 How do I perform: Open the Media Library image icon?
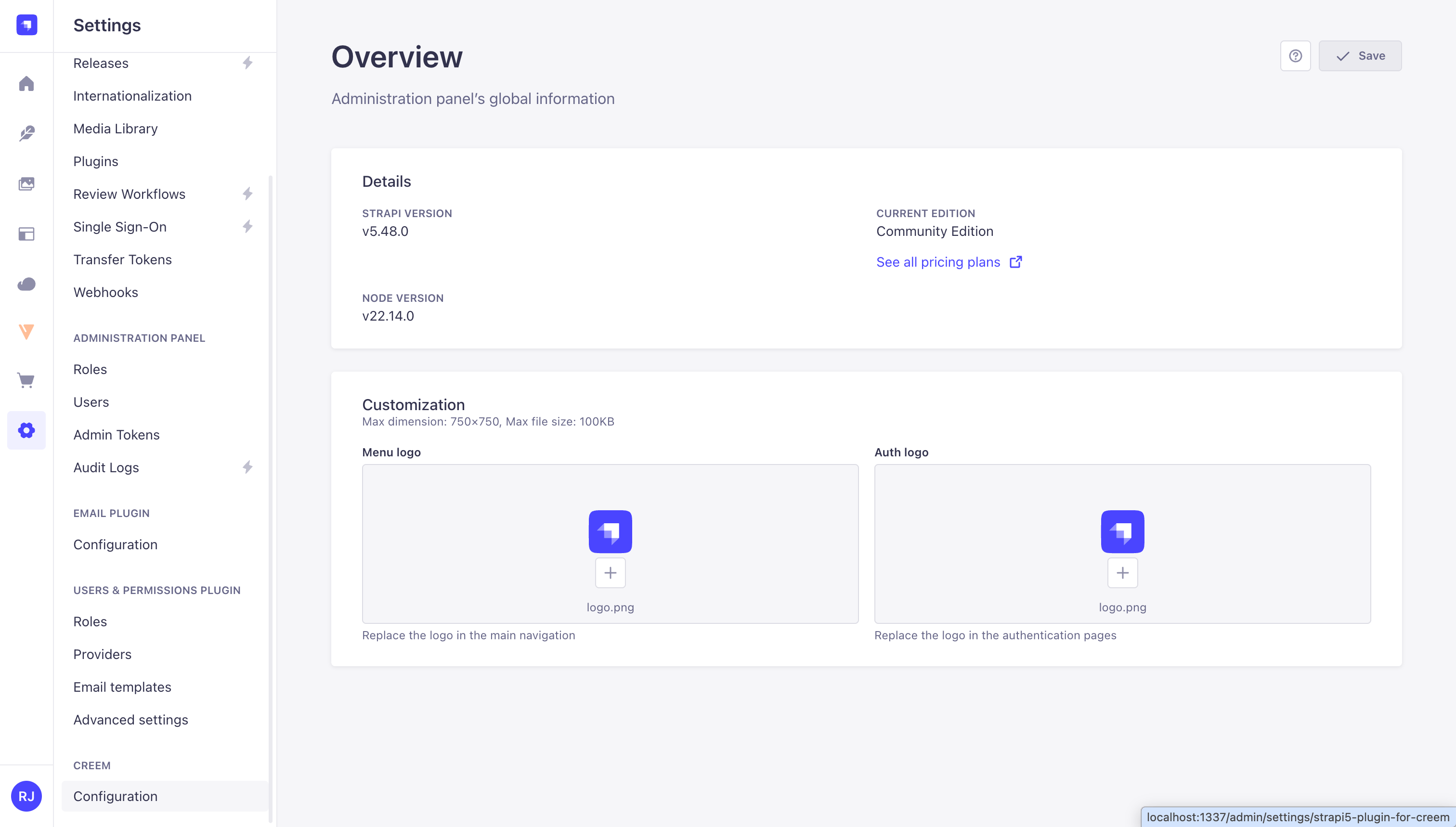click(x=26, y=183)
